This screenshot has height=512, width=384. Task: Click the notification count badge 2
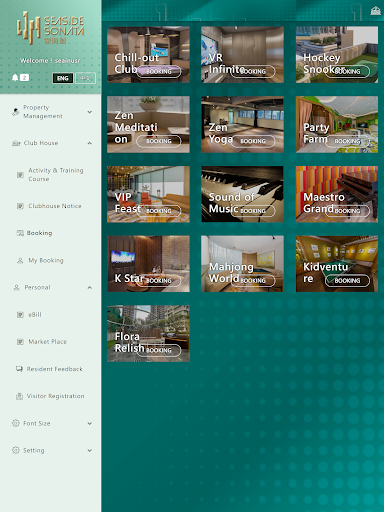click(x=24, y=78)
